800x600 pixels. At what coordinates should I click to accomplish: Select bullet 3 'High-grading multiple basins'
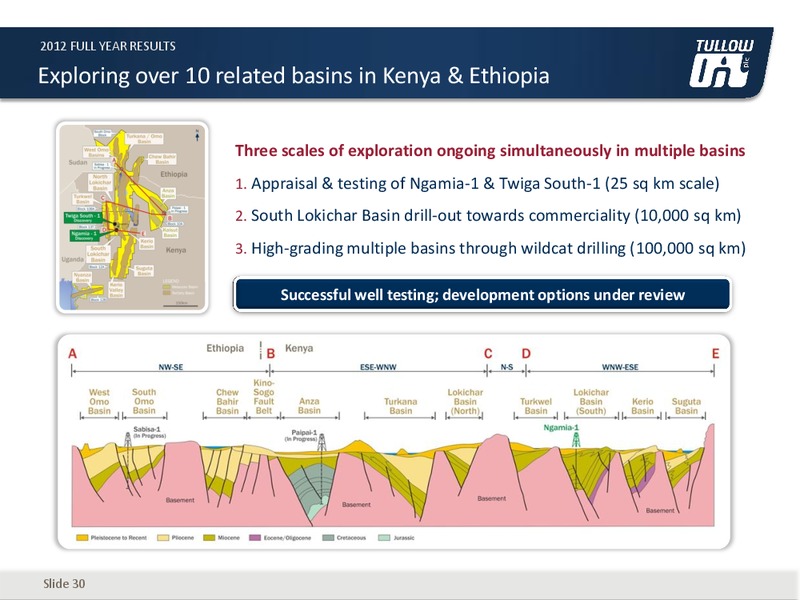pyautogui.click(x=490, y=248)
